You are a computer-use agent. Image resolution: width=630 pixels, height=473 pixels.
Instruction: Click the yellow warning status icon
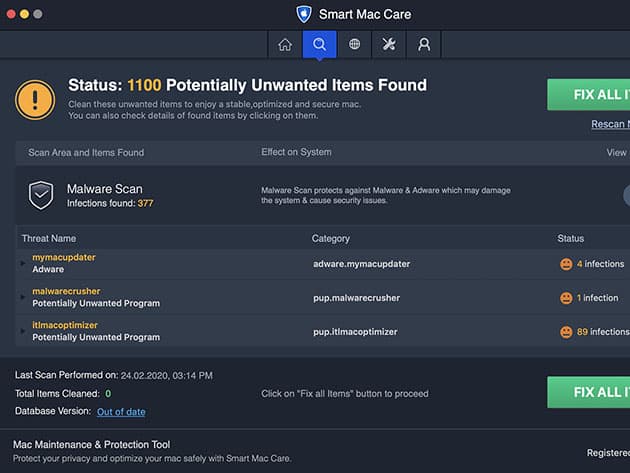(x=35, y=98)
